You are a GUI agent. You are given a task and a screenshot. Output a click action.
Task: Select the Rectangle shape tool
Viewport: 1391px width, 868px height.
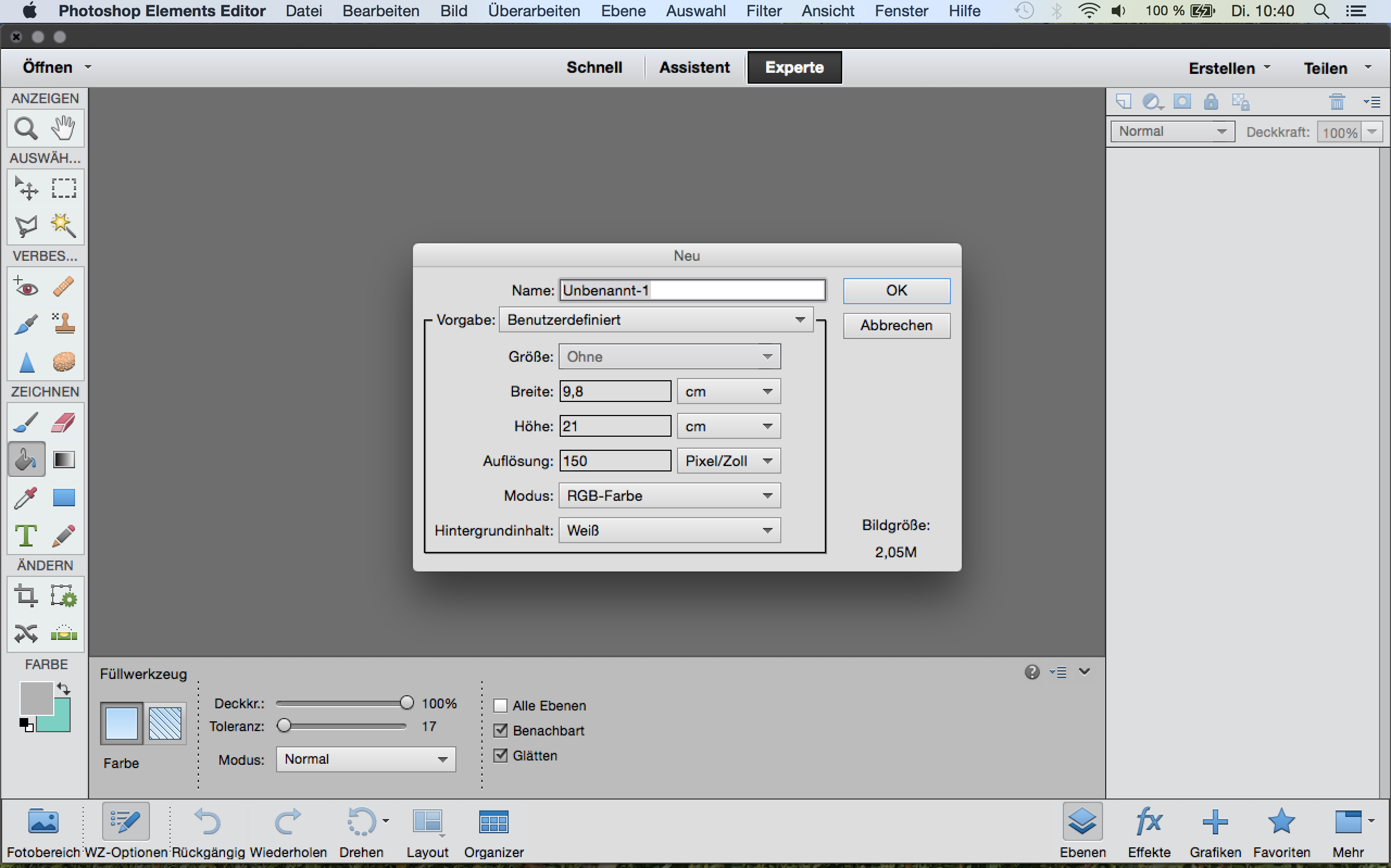[x=64, y=498]
